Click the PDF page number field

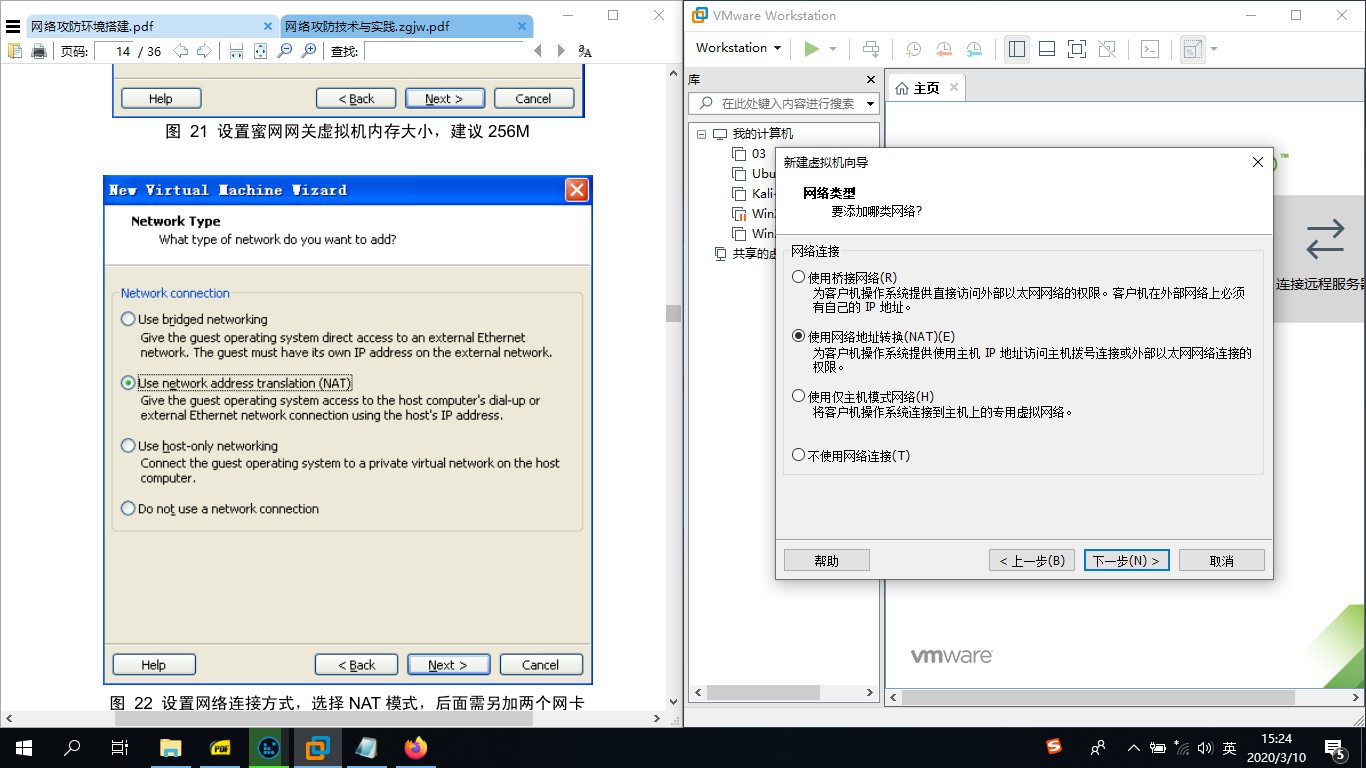pyautogui.click(x=116, y=51)
